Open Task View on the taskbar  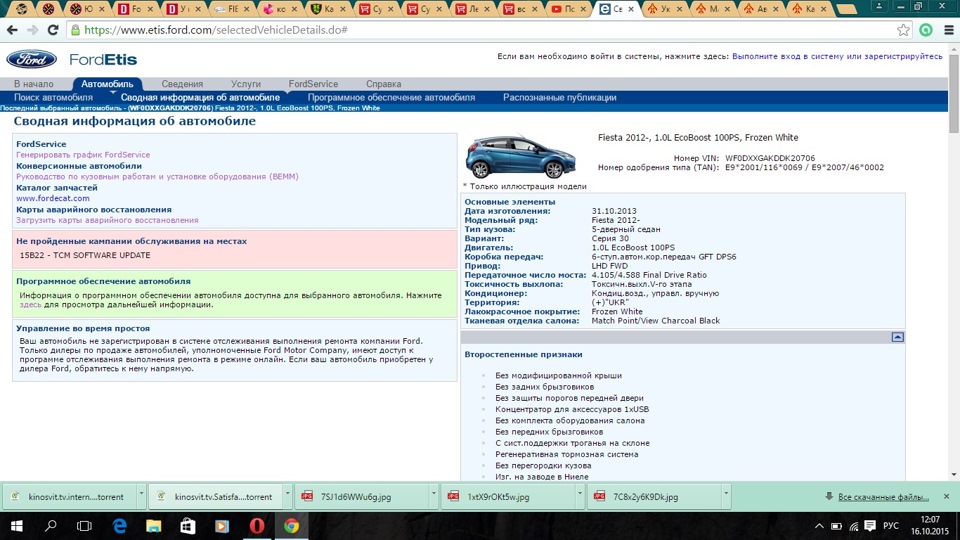[84, 526]
